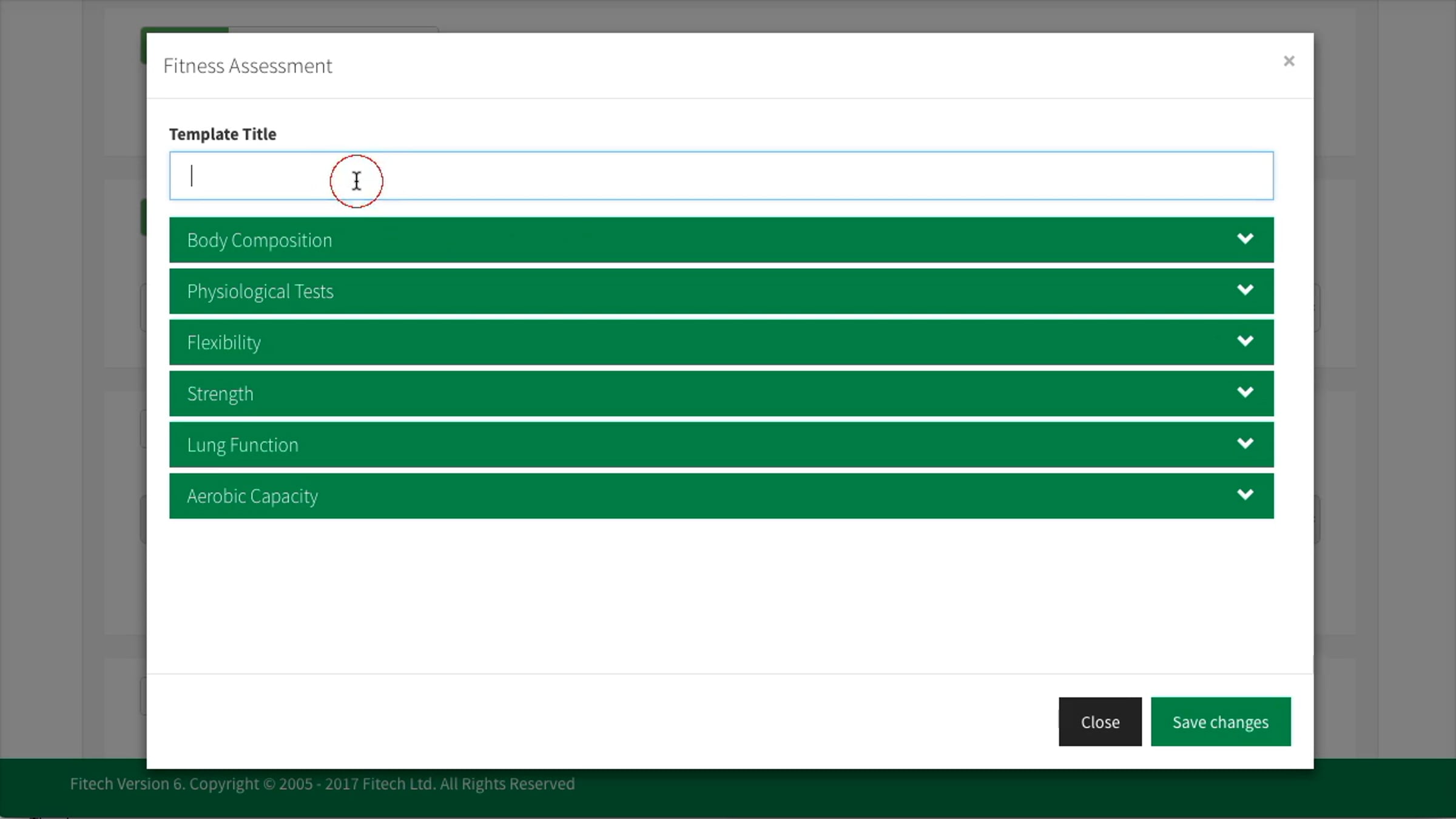Open the Lung Function section label
Screen dimensions: 1456x819
pos(243,445)
